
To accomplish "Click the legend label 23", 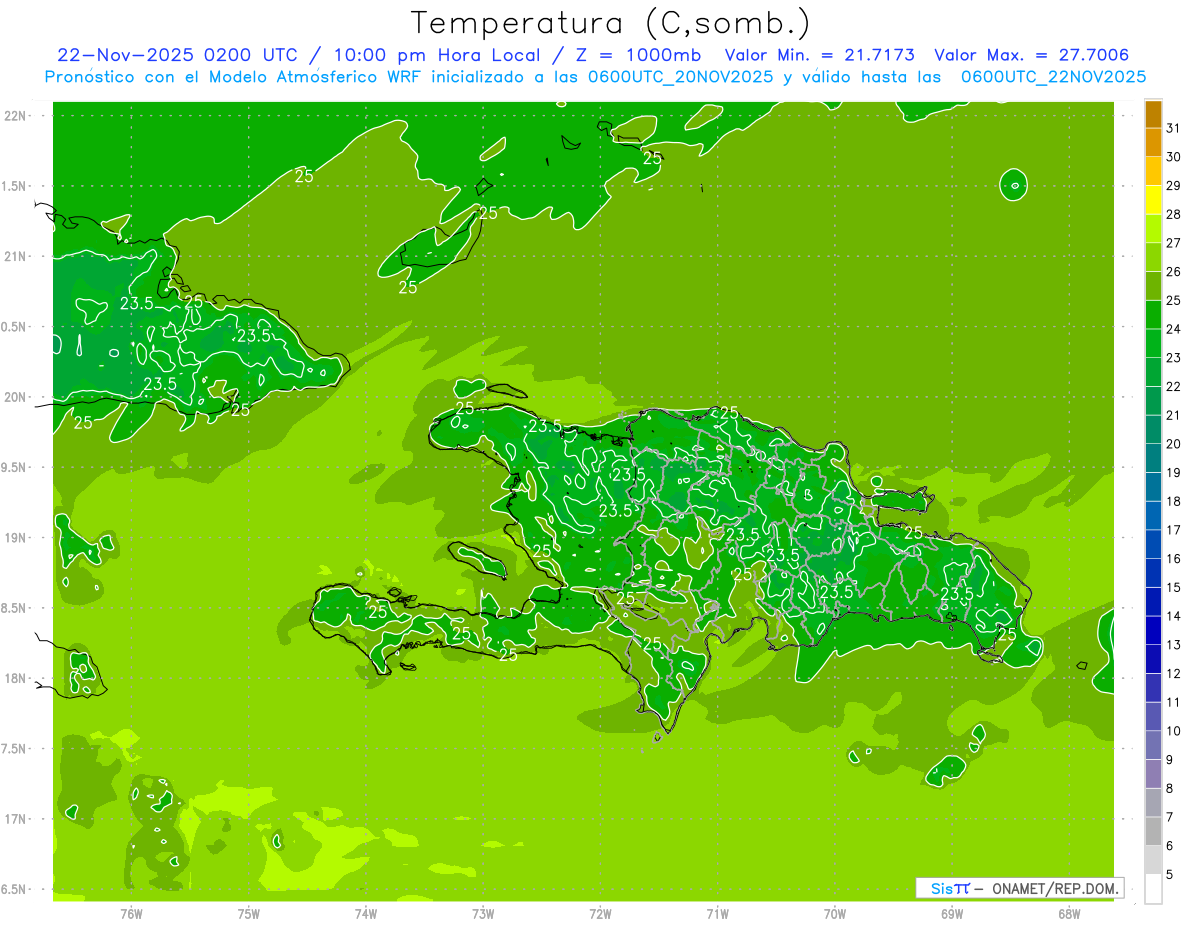I will (x=1173, y=358).
